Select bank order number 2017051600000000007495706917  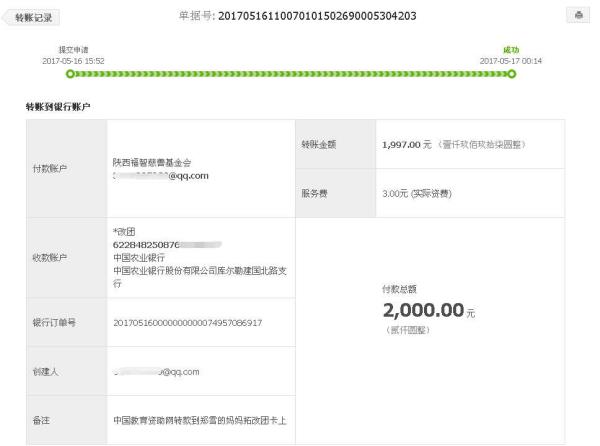pos(188,323)
